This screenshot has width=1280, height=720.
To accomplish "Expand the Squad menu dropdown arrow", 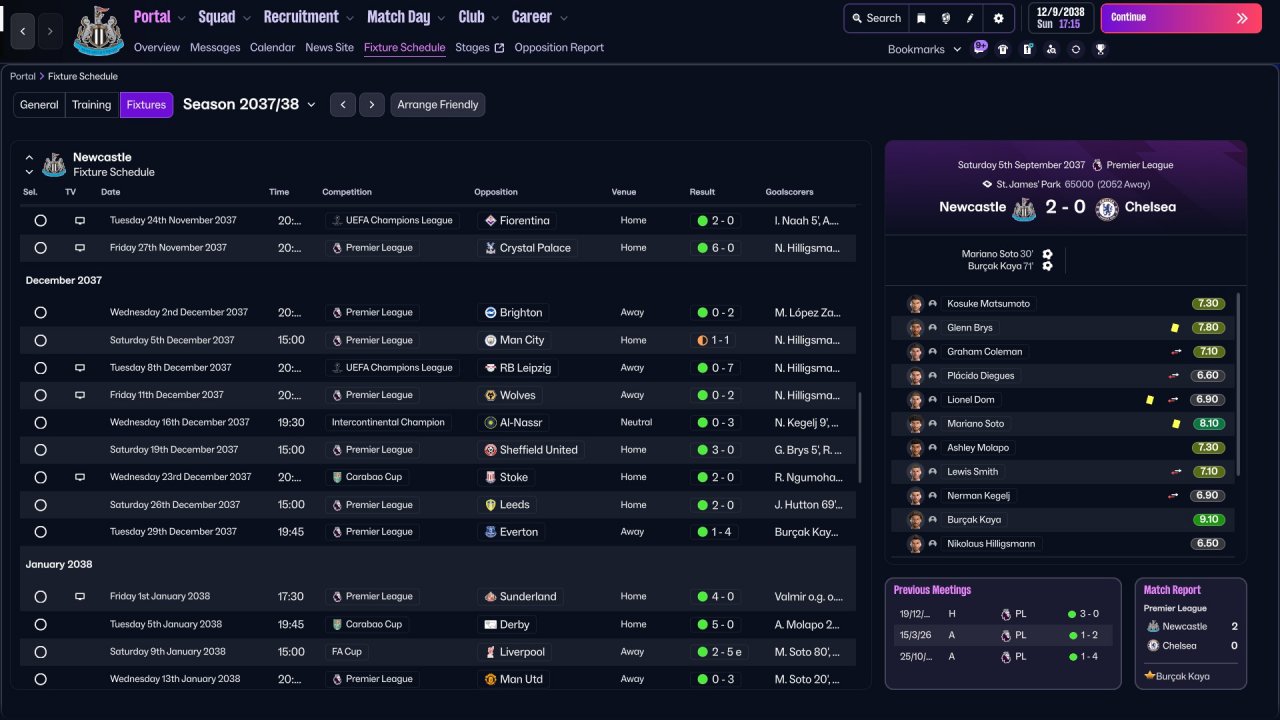I will tap(246, 18).
